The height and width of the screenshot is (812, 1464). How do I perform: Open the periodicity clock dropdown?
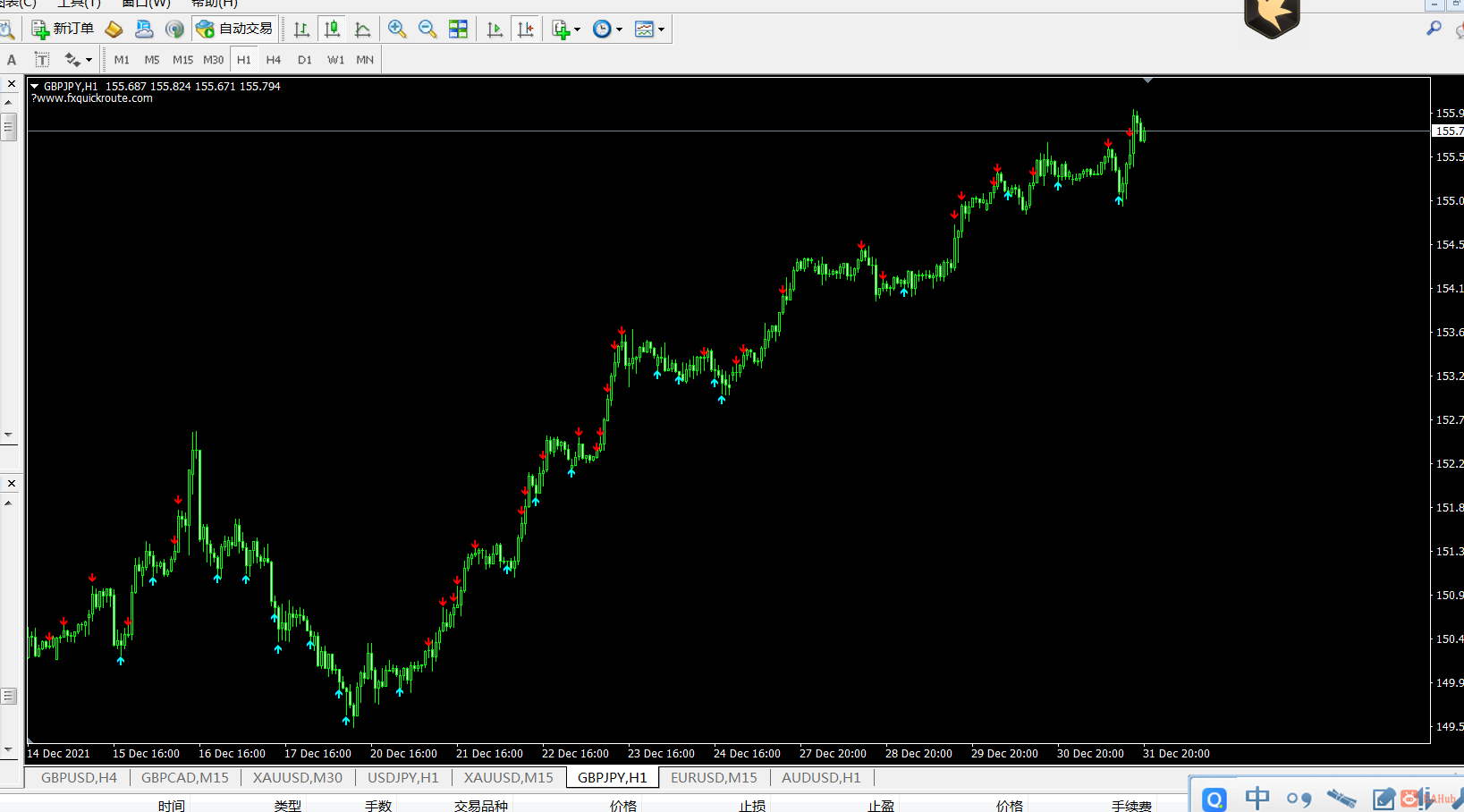tap(607, 30)
